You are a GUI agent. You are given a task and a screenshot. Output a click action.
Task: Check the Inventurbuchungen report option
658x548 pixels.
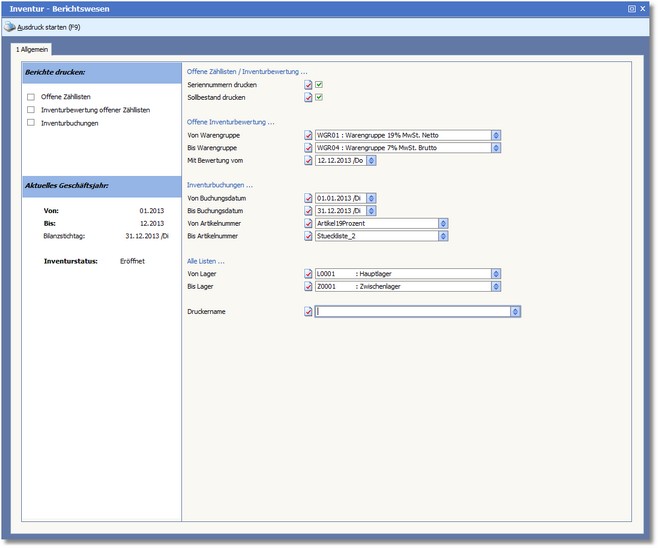point(32,122)
